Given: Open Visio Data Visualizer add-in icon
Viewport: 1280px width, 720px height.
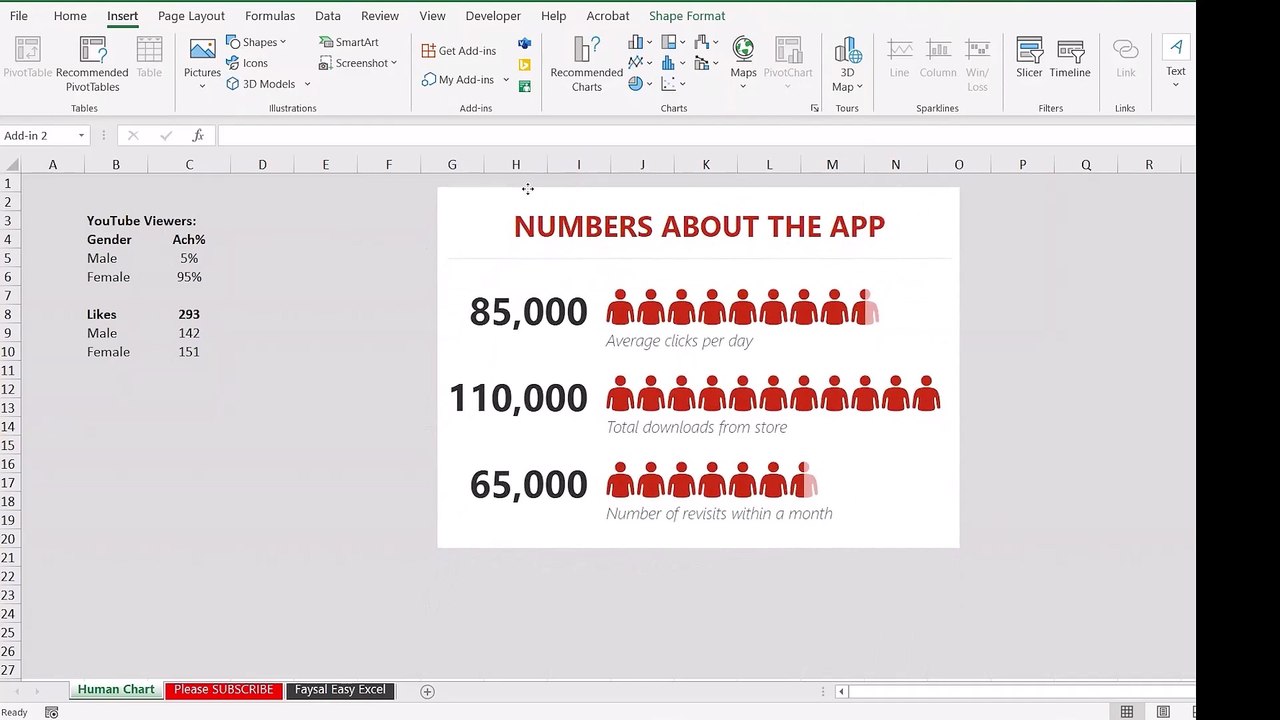Looking at the screenshot, I should [524, 44].
